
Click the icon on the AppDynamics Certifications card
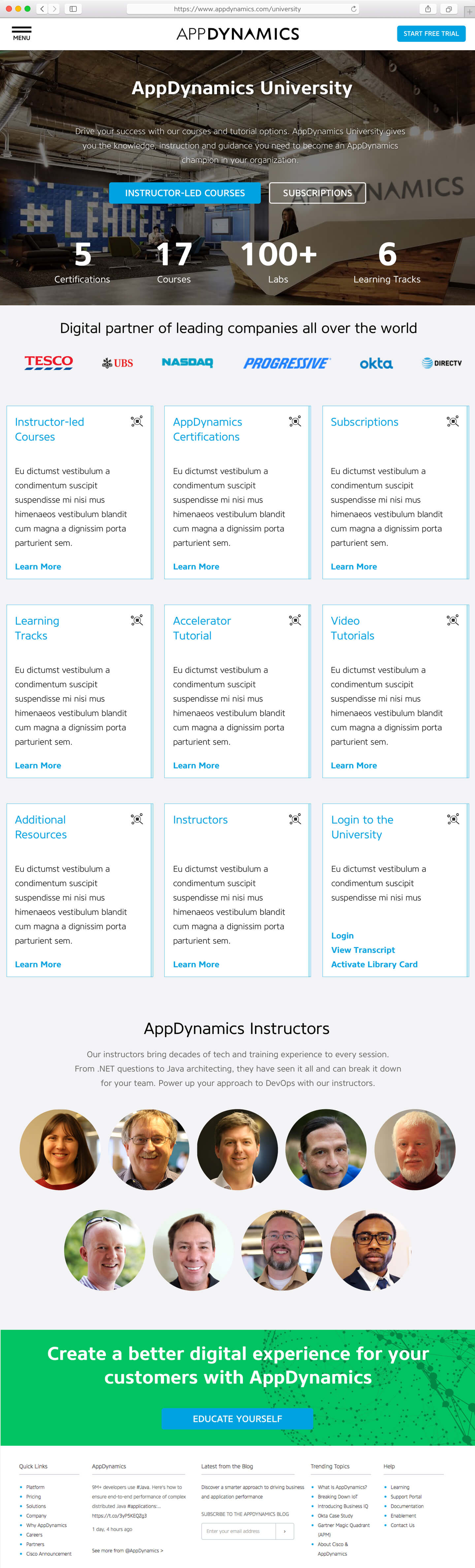(x=295, y=421)
